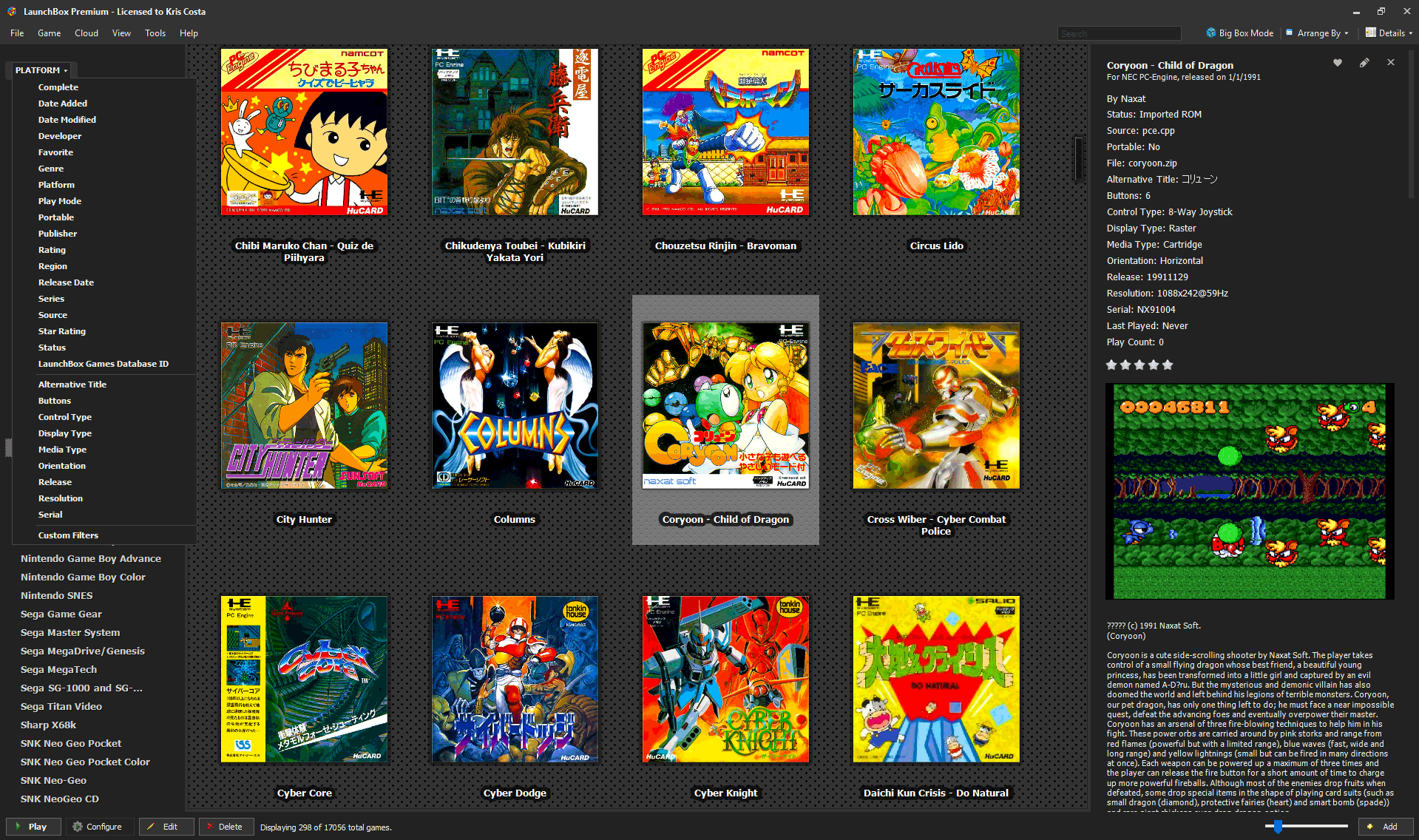Expand the PLATFORM filter dropdown
The image size is (1419, 840).
41,70
